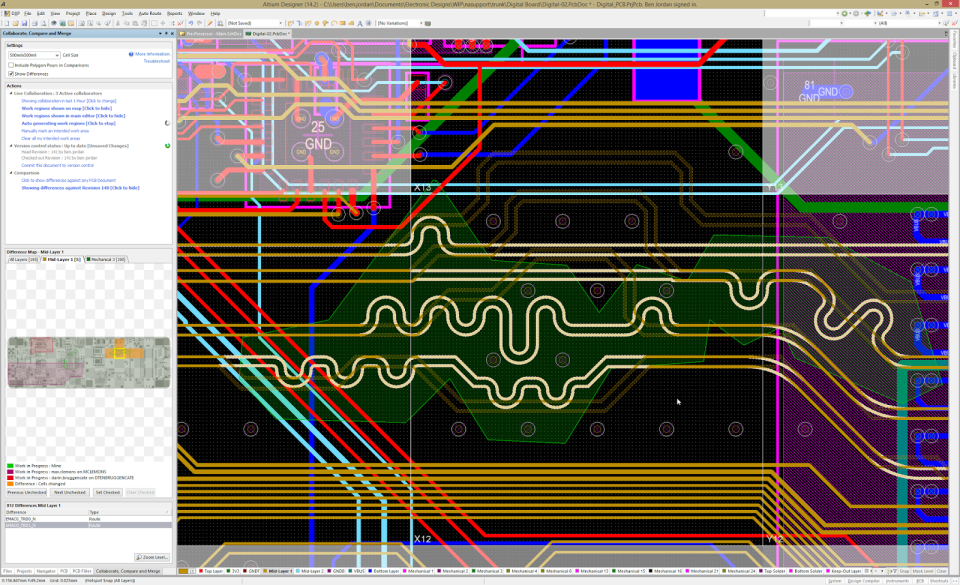This screenshot has height=585, width=960.
Task: Enable Include Polygon Pours in Comparisons
Action: [11, 65]
